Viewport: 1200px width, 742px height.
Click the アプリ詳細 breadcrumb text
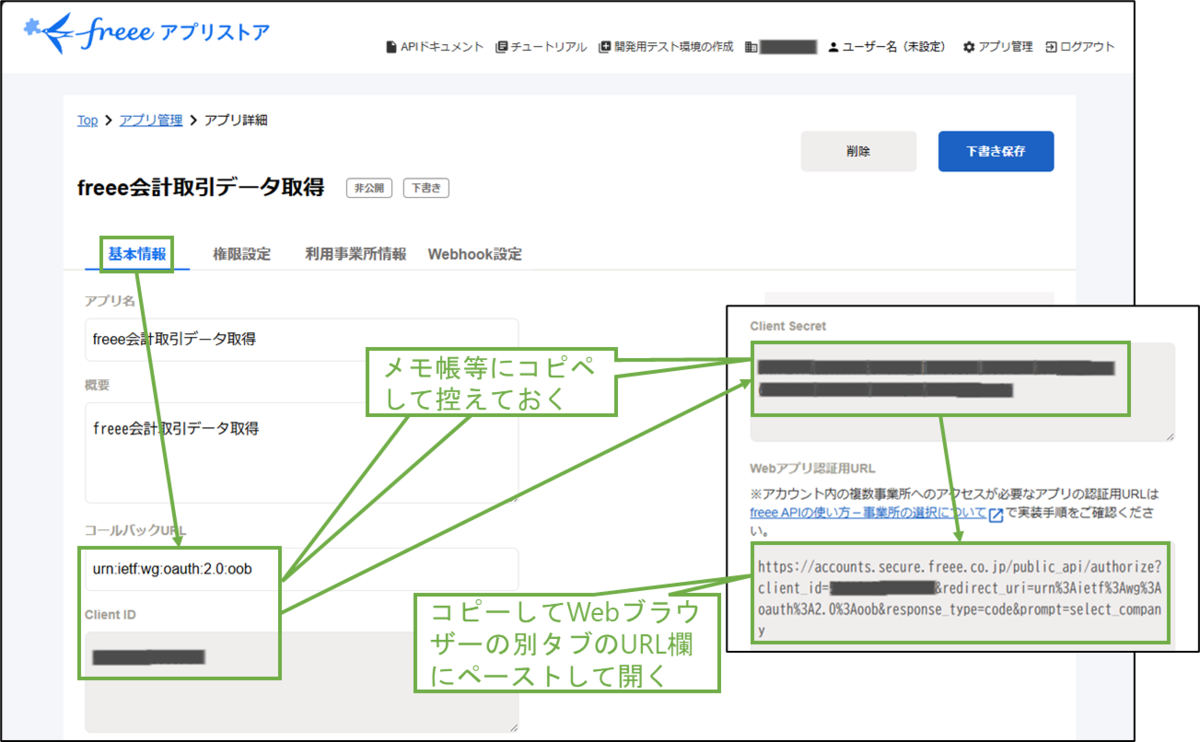236,120
